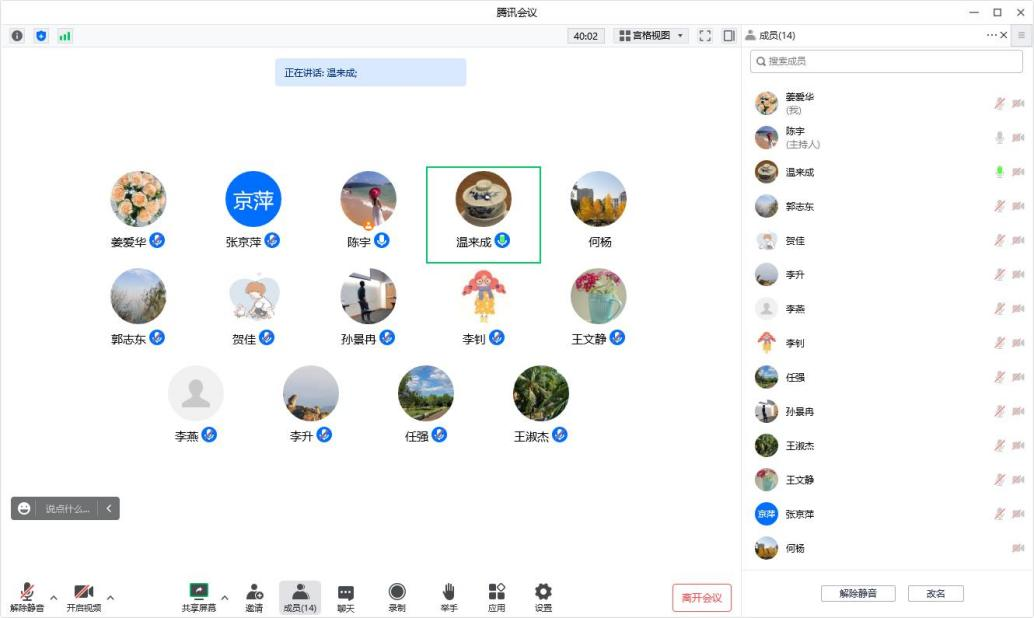Turn on the camera via 开启视频
The height and width of the screenshot is (618, 1034).
(84, 597)
